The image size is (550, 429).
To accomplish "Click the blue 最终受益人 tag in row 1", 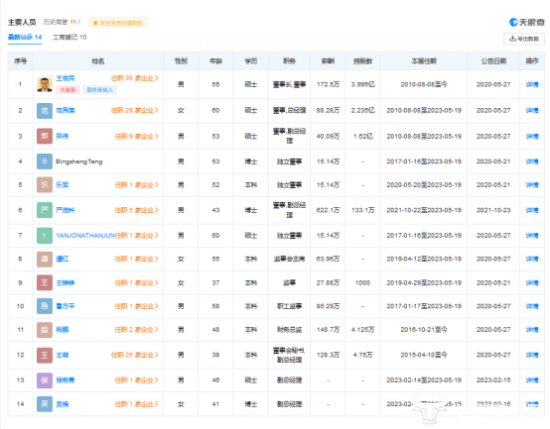I will tap(100, 90).
